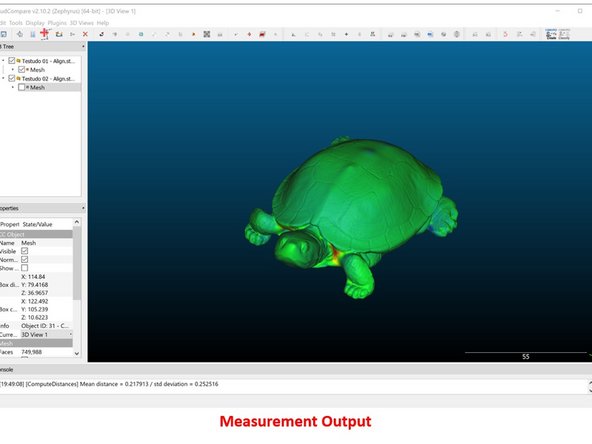
Task: Click the Info value Object ID: 31
Action: click(45, 325)
